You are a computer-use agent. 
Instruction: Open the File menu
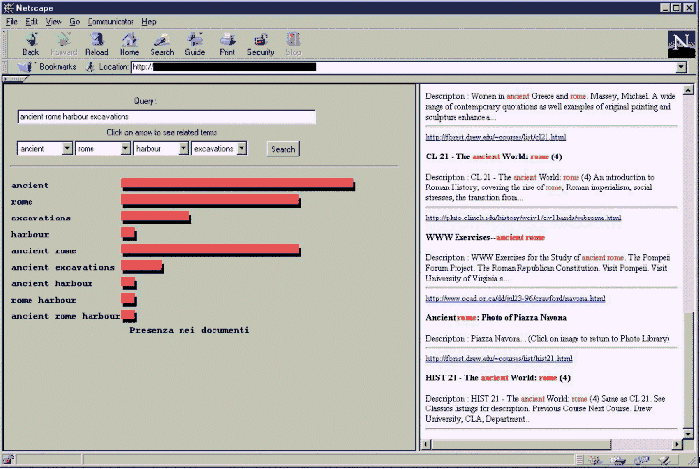pos(12,21)
